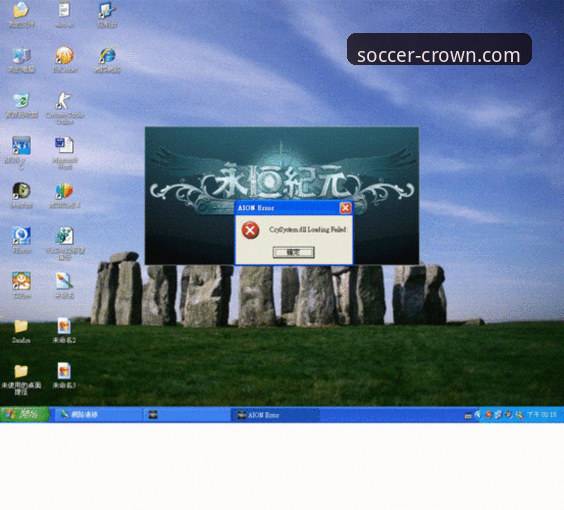Viewport: 564px width, 510px height.
Task: Click the confirm button in AION Error dialog
Action: point(293,252)
